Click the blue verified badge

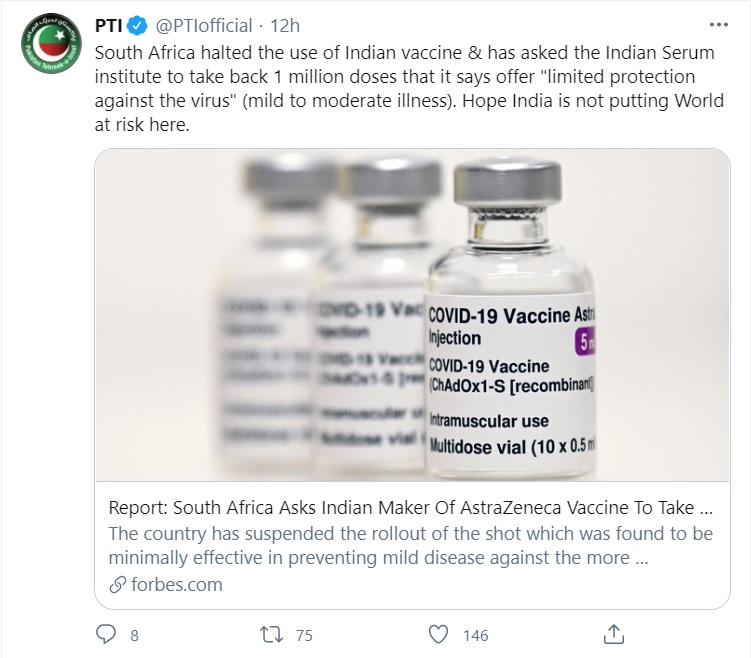click(136, 23)
